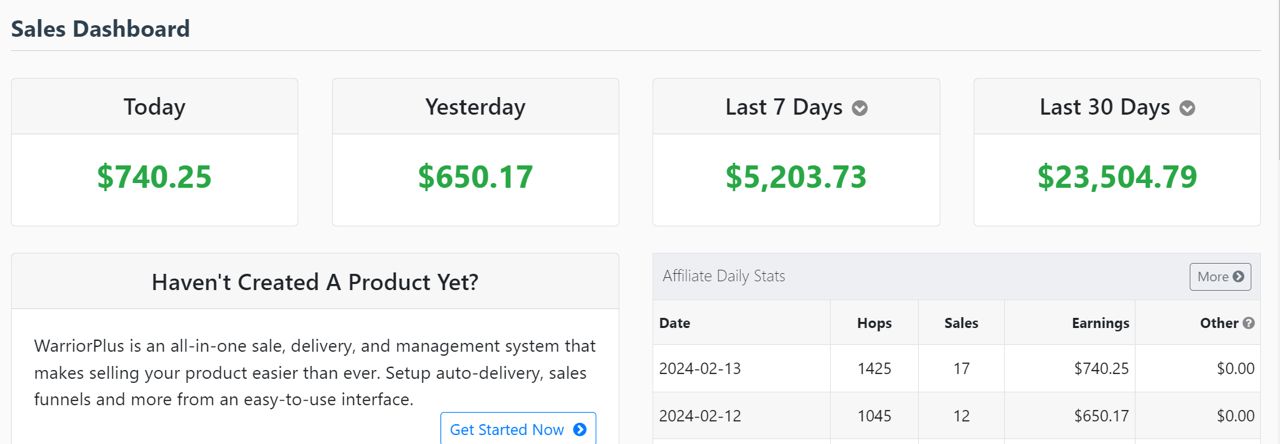
Task: Click $0.00 in the 2024-02-13 row
Action: point(1235,368)
